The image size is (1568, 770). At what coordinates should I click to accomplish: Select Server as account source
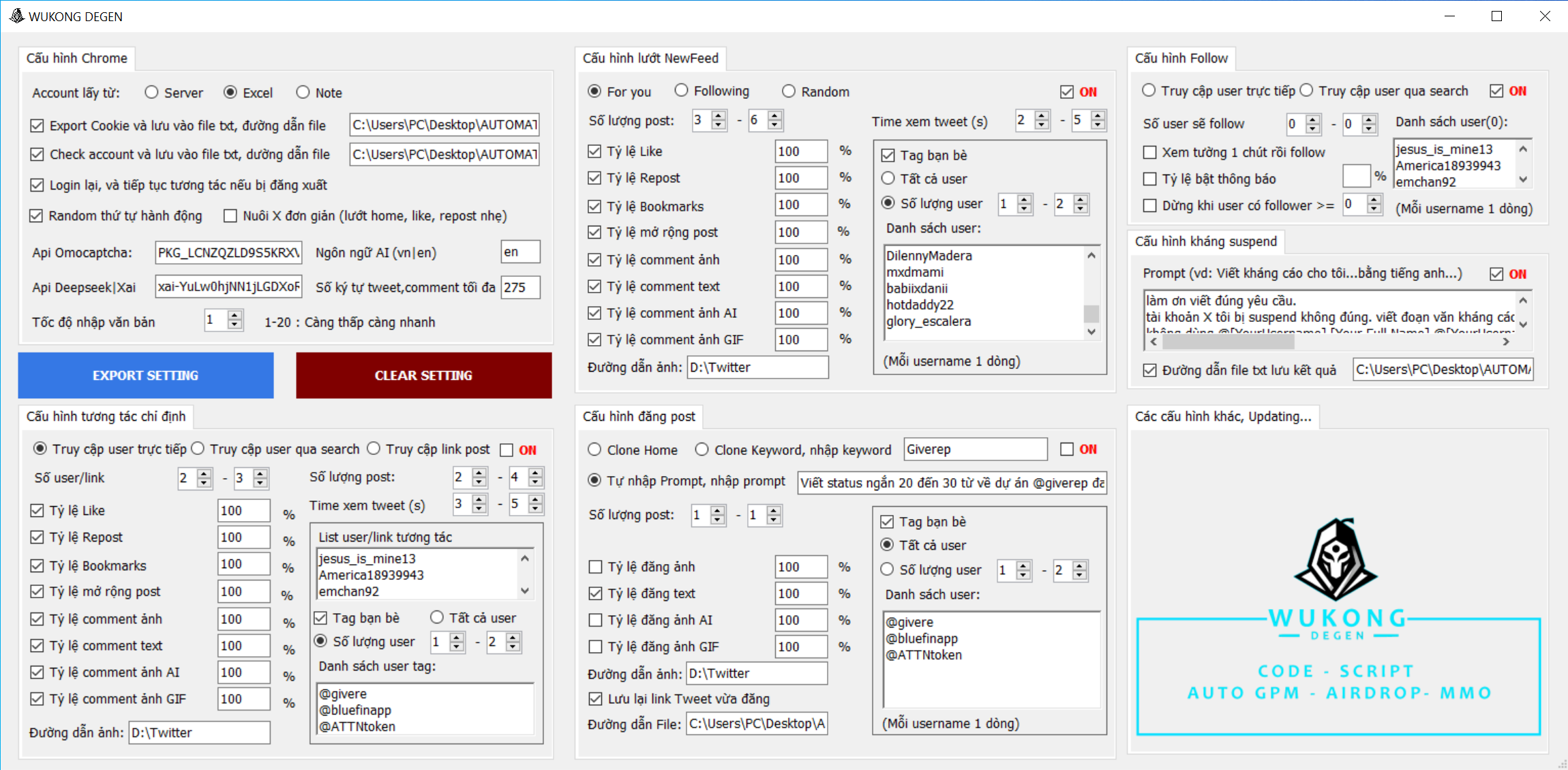point(152,92)
